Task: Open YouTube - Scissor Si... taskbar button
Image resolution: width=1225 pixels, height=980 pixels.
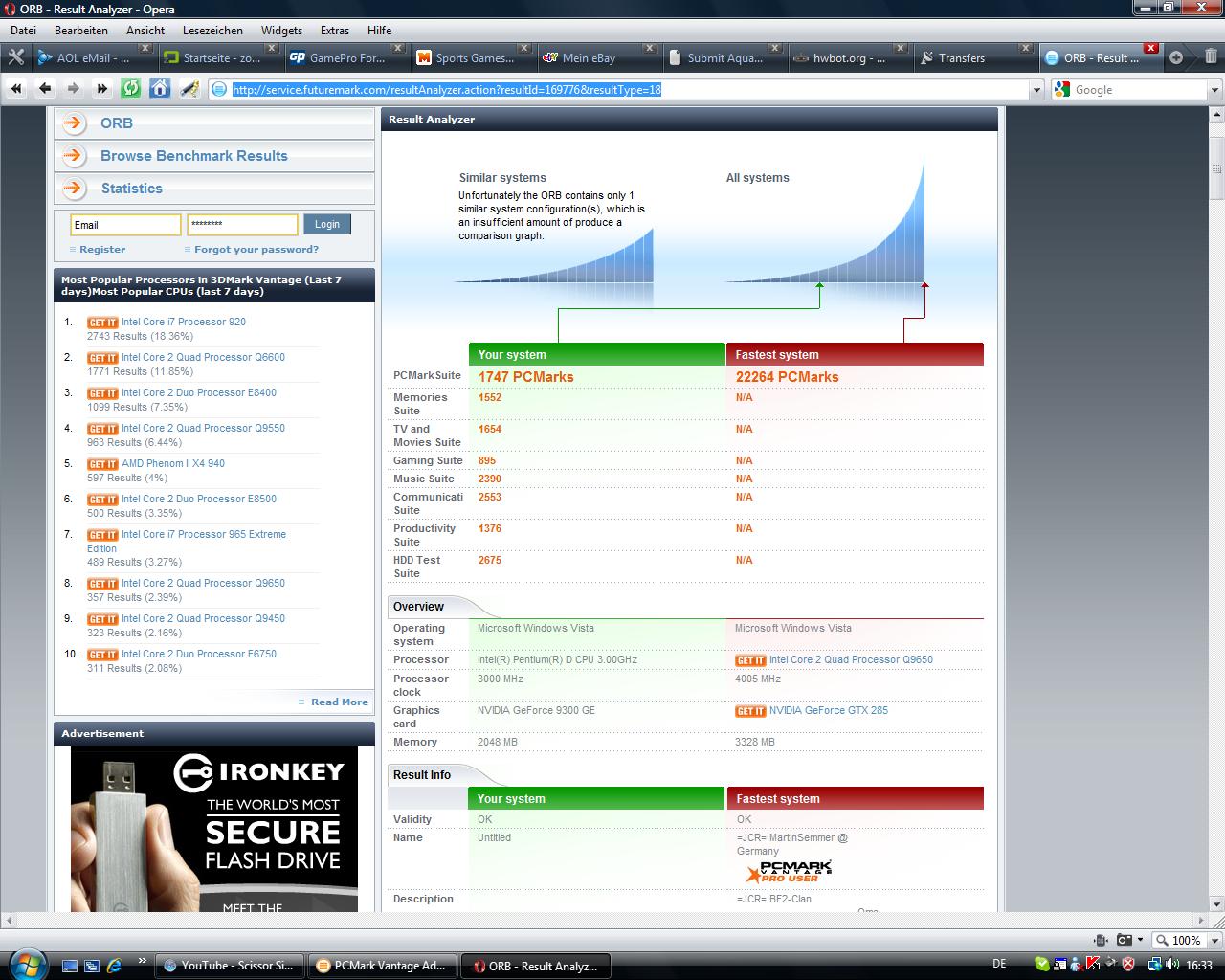Action: [x=231, y=966]
